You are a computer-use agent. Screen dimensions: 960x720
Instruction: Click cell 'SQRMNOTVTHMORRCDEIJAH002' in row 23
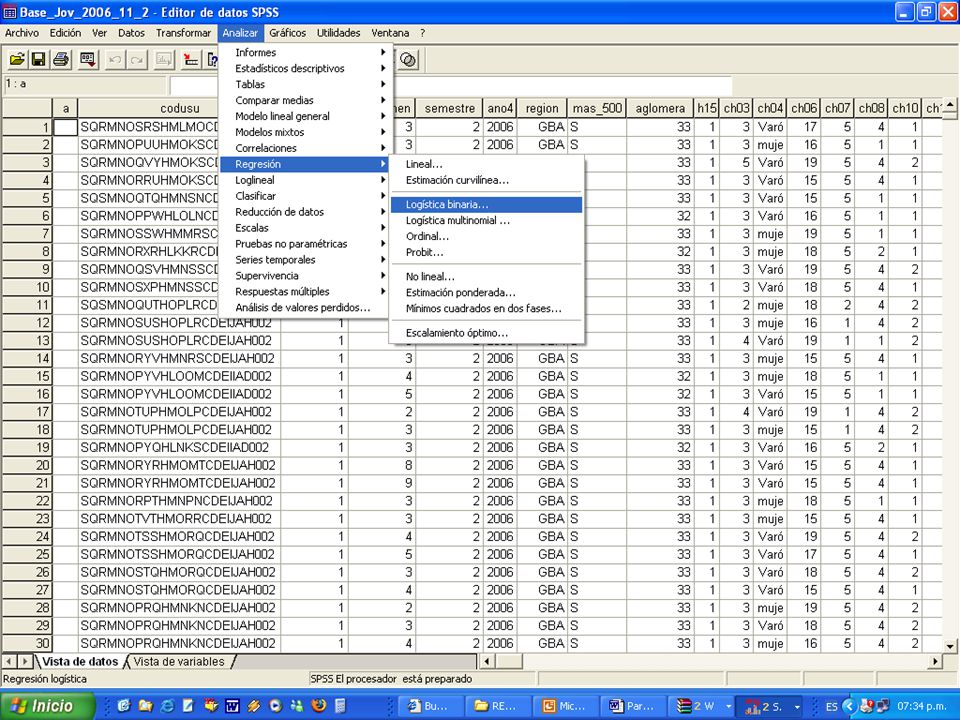pos(180,519)
